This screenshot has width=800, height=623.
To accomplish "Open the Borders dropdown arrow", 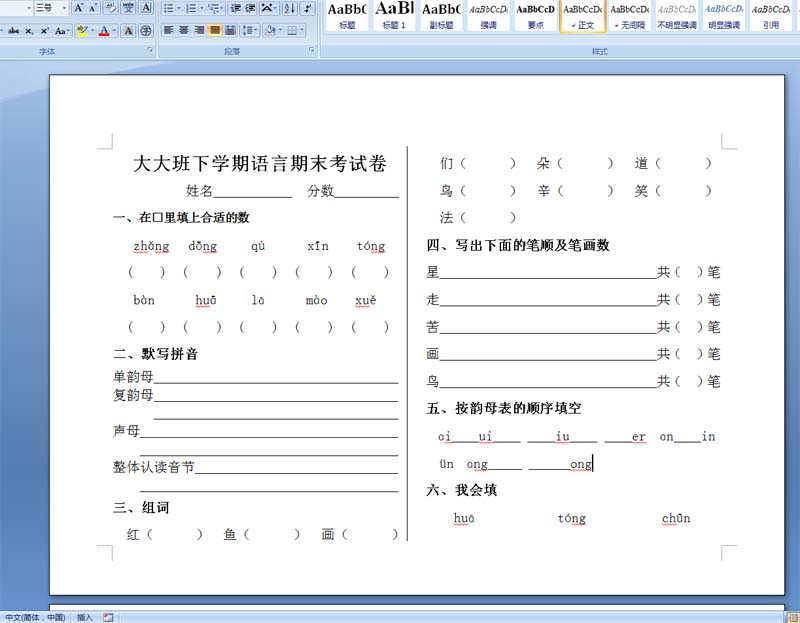I will 302,31.
